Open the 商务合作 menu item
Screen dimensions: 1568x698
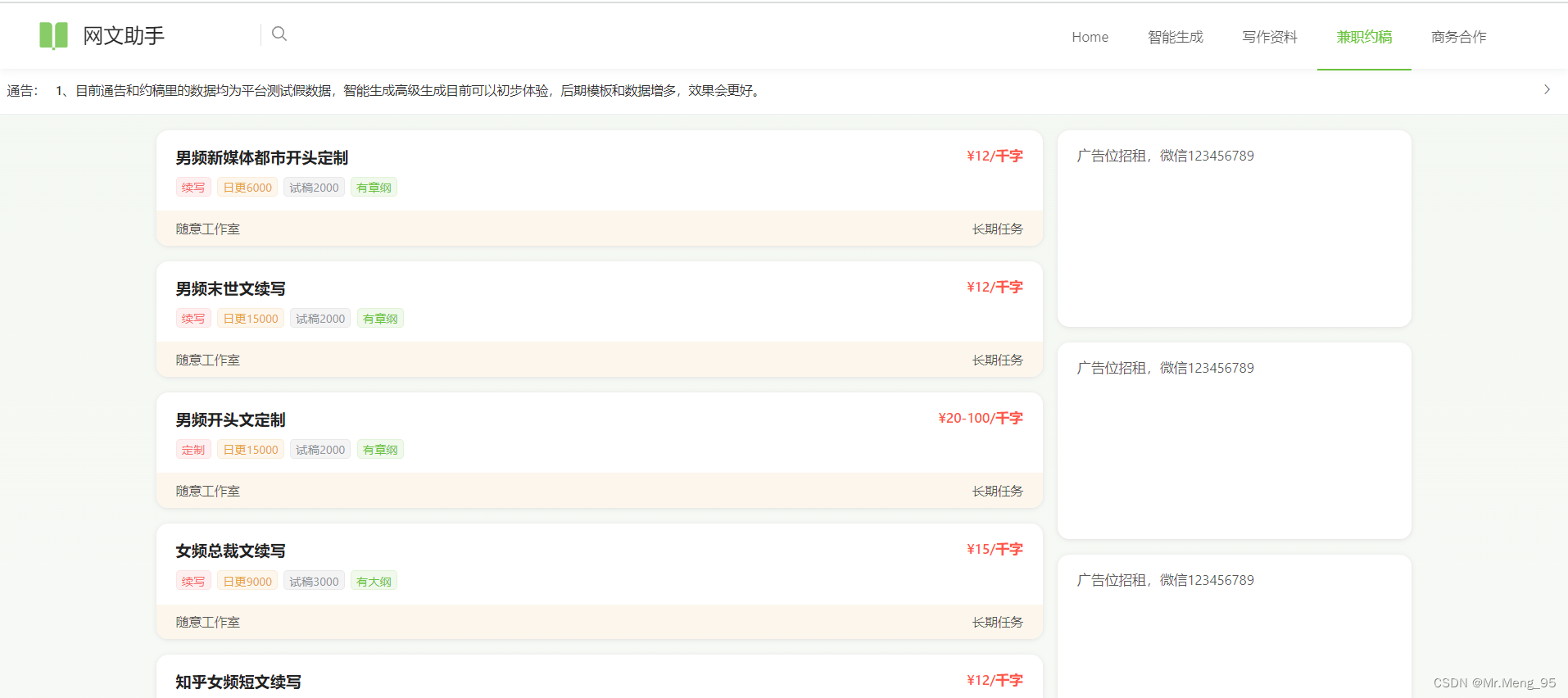[x=1458, y=37]
